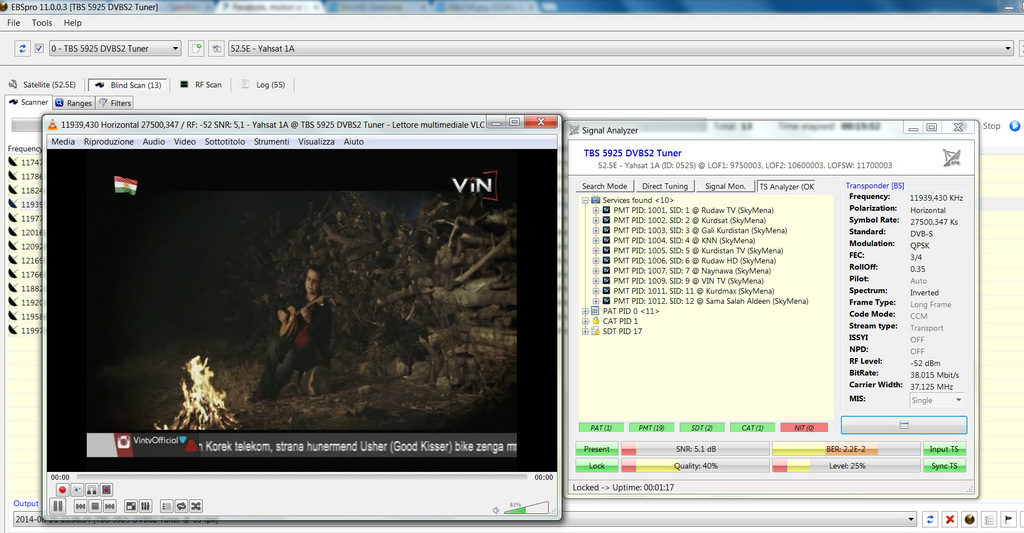Screen dimensions: 1024x533
Task: Toggle the tuner enable checkbox
Action: pos(39,48)
